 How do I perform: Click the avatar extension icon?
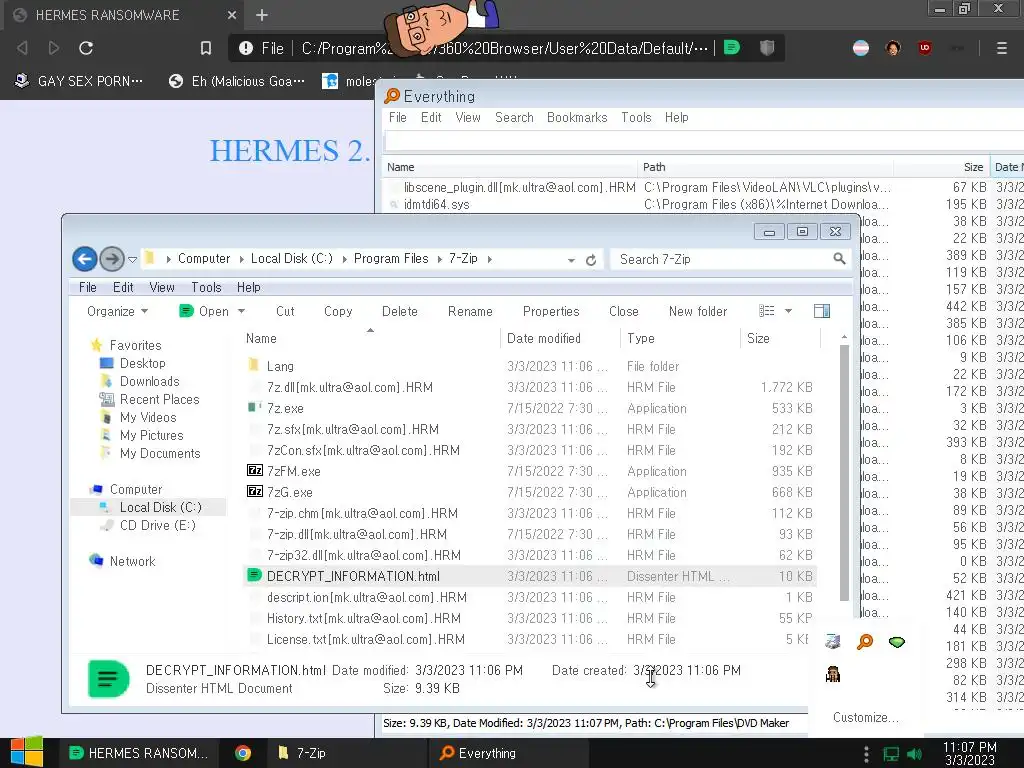pos(893,48)
